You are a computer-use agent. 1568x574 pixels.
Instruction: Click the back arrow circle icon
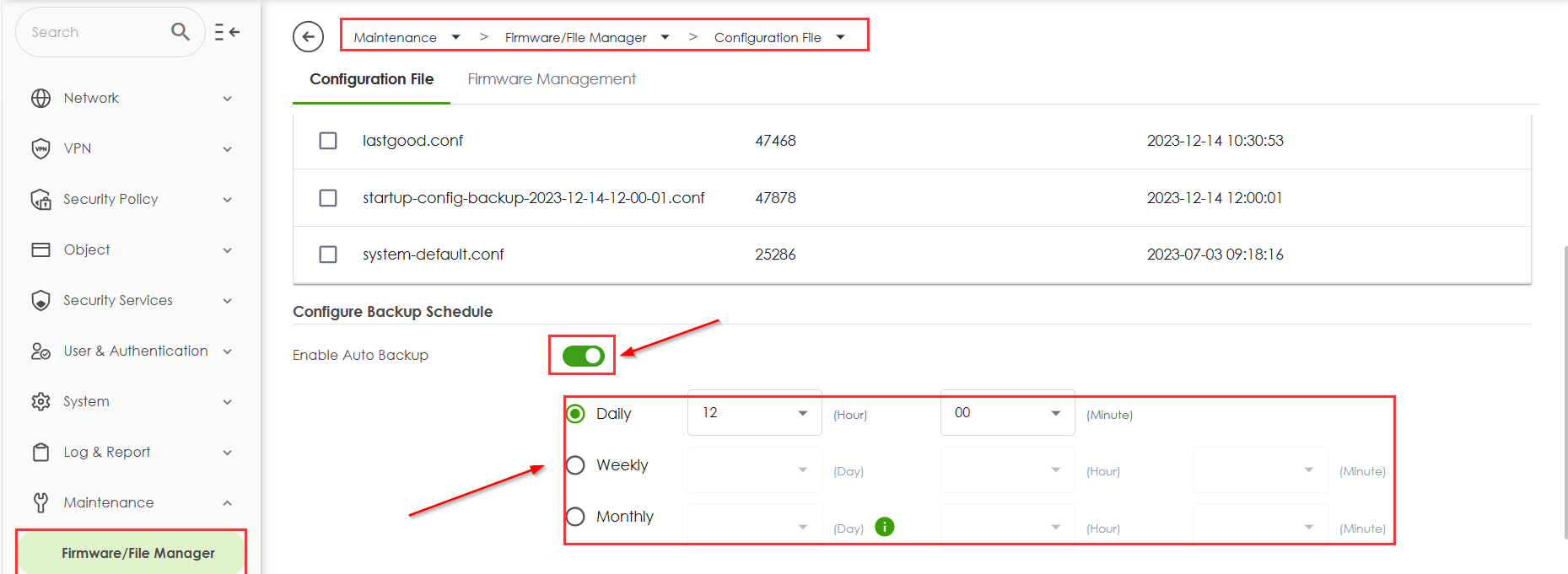click(308, 37)
